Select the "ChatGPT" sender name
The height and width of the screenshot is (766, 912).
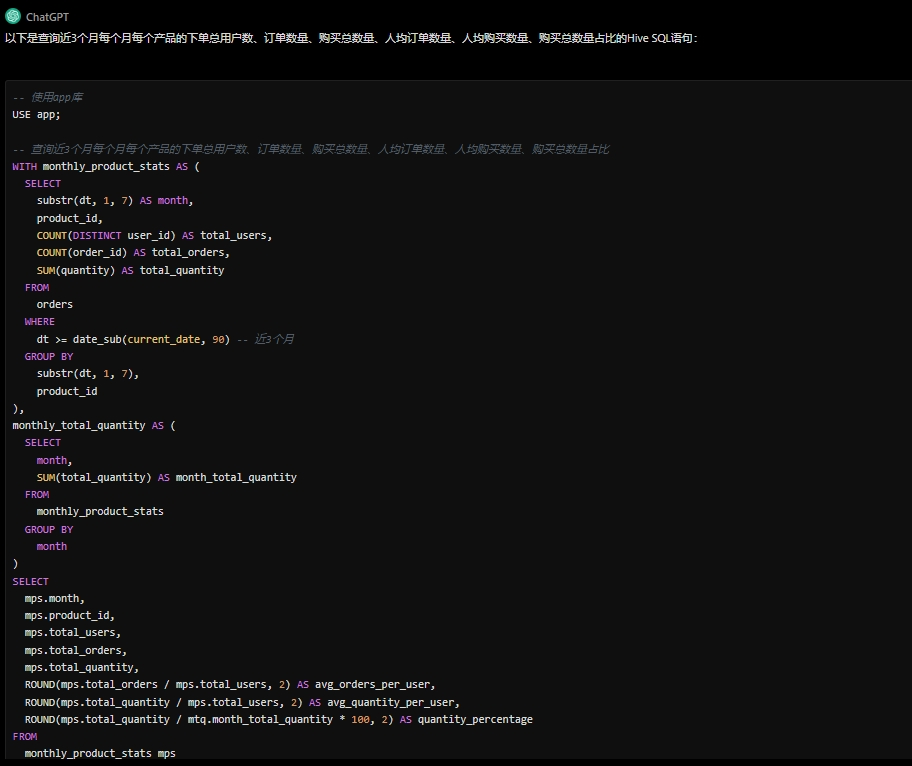pos(47,17)
